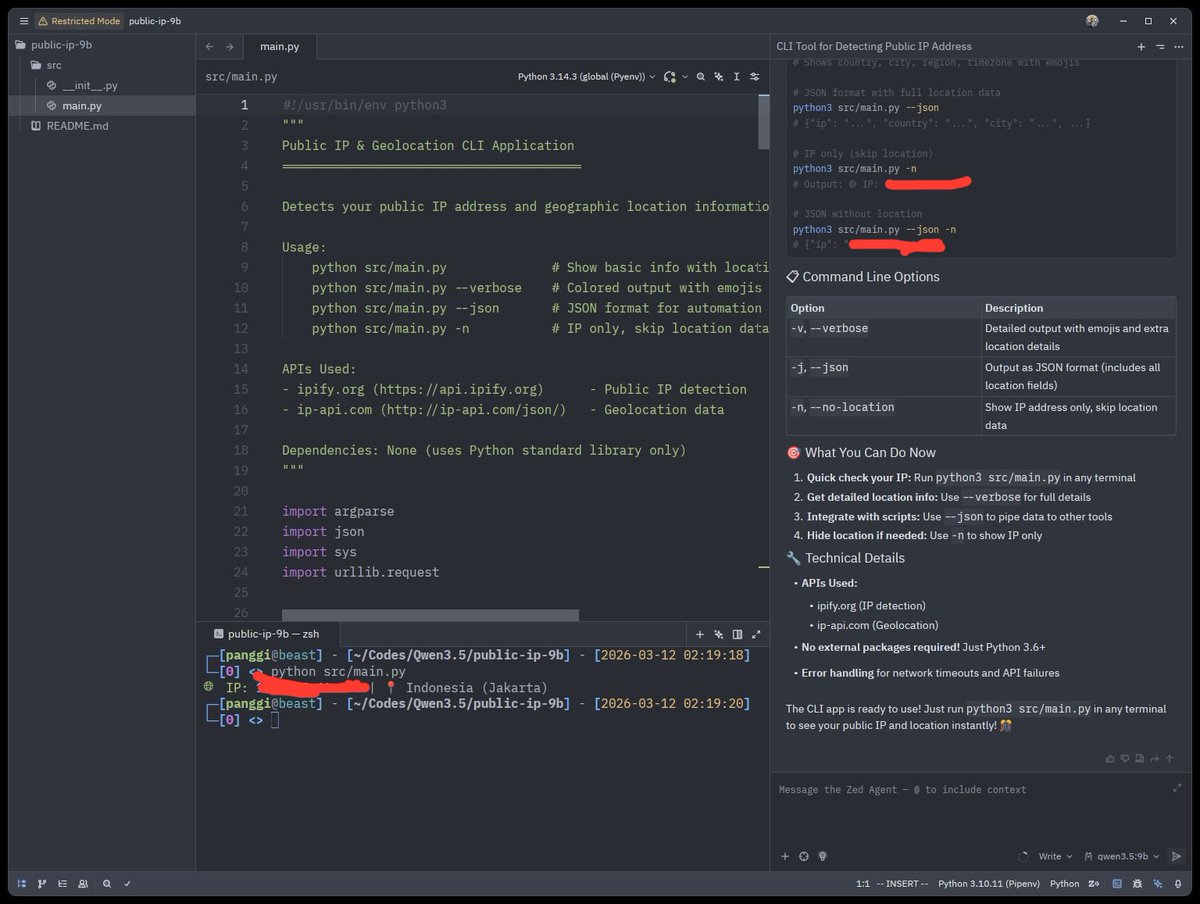Toggle the terminal panel in status bar
This screenshot has height=904, width=1200.
pyautogui.click(x=1117, y=884)
